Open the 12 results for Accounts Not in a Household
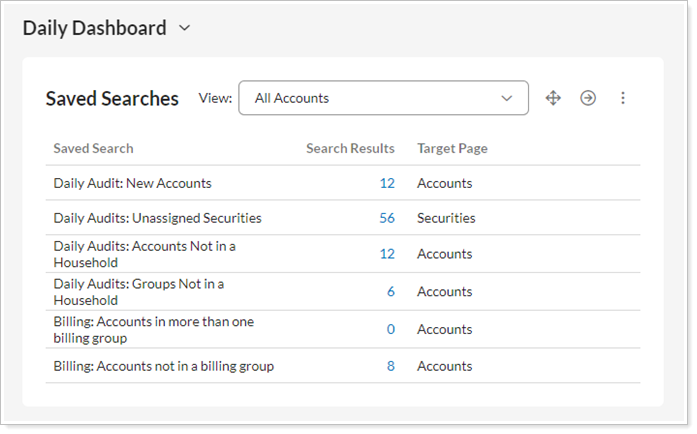 coord(387,254)
